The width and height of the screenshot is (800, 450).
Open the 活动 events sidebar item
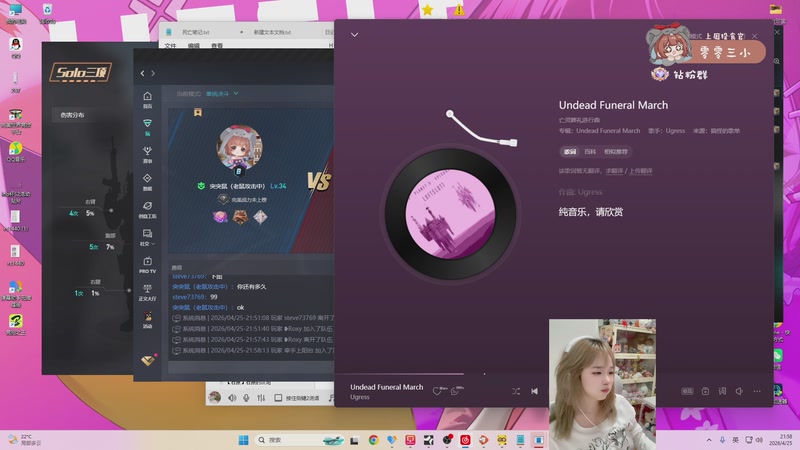[x=147, y=320]
